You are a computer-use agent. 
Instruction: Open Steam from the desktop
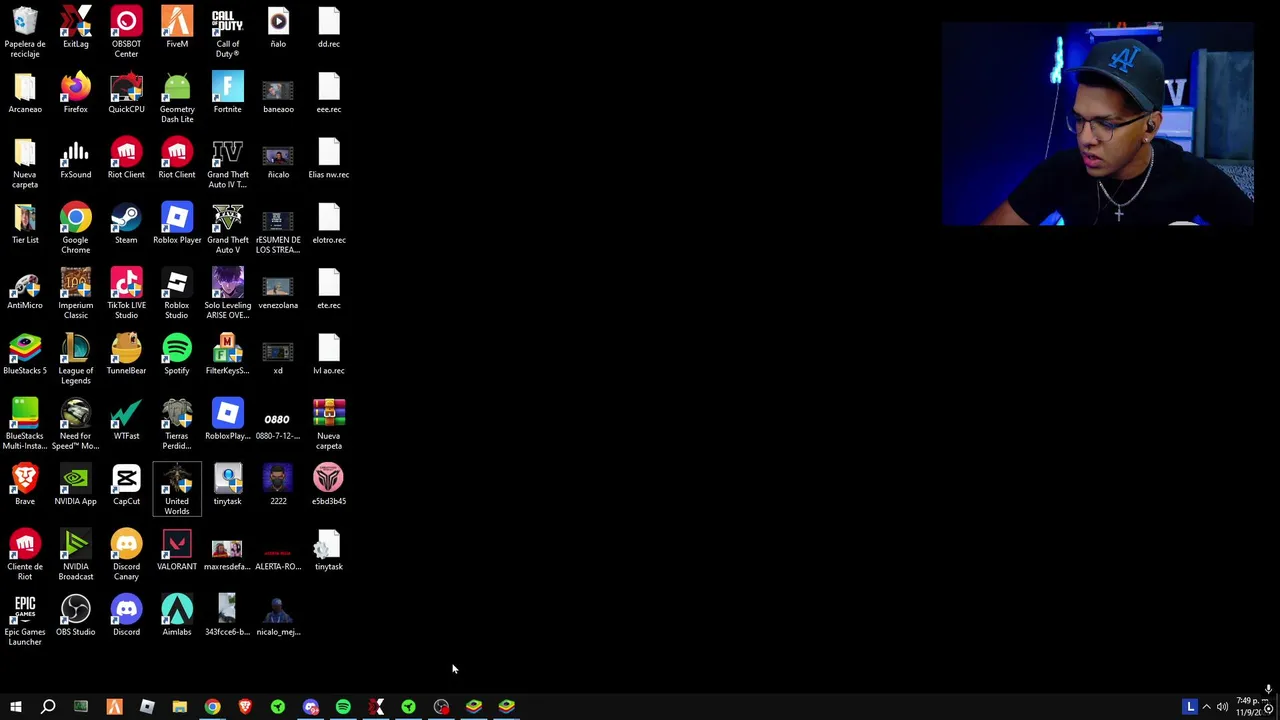[126, 223]
